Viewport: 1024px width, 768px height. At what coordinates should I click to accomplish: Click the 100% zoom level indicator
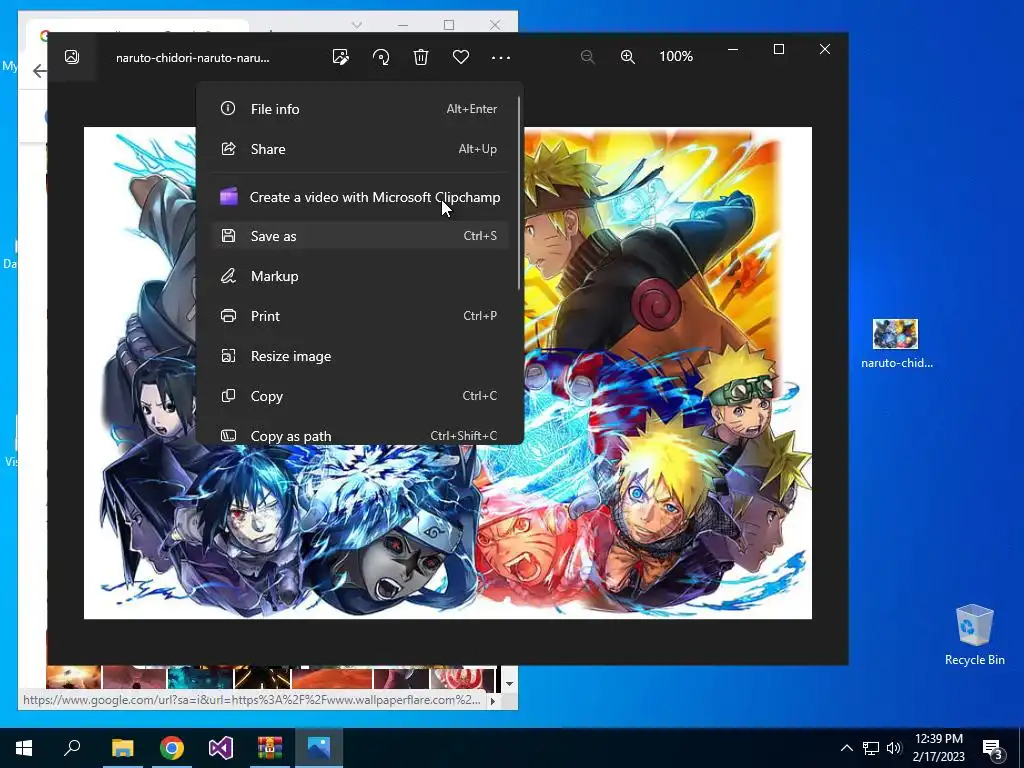pyautogui.click(x=676, y=56)
